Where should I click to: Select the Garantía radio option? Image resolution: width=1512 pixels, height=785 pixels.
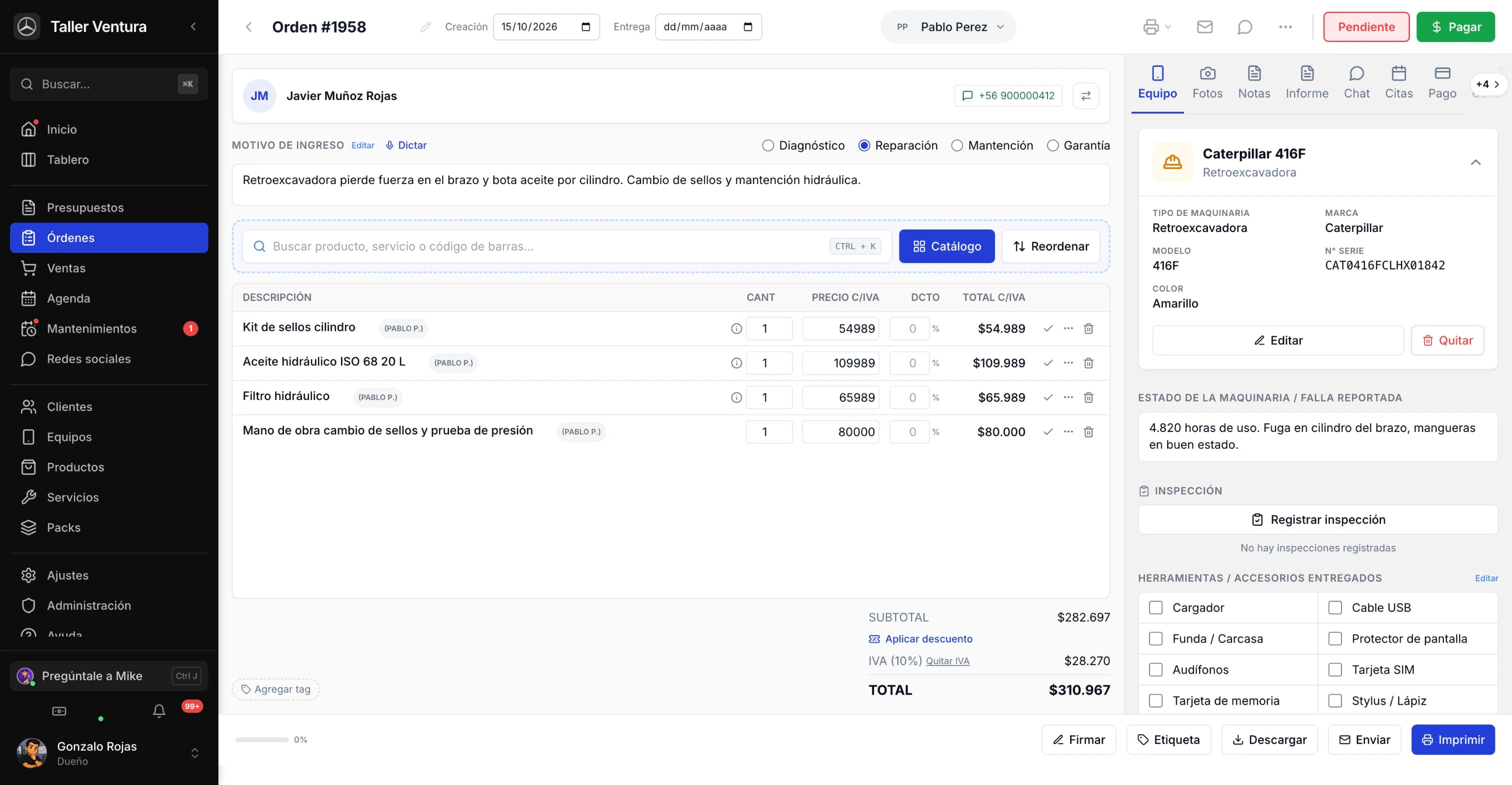point(1052,145)
